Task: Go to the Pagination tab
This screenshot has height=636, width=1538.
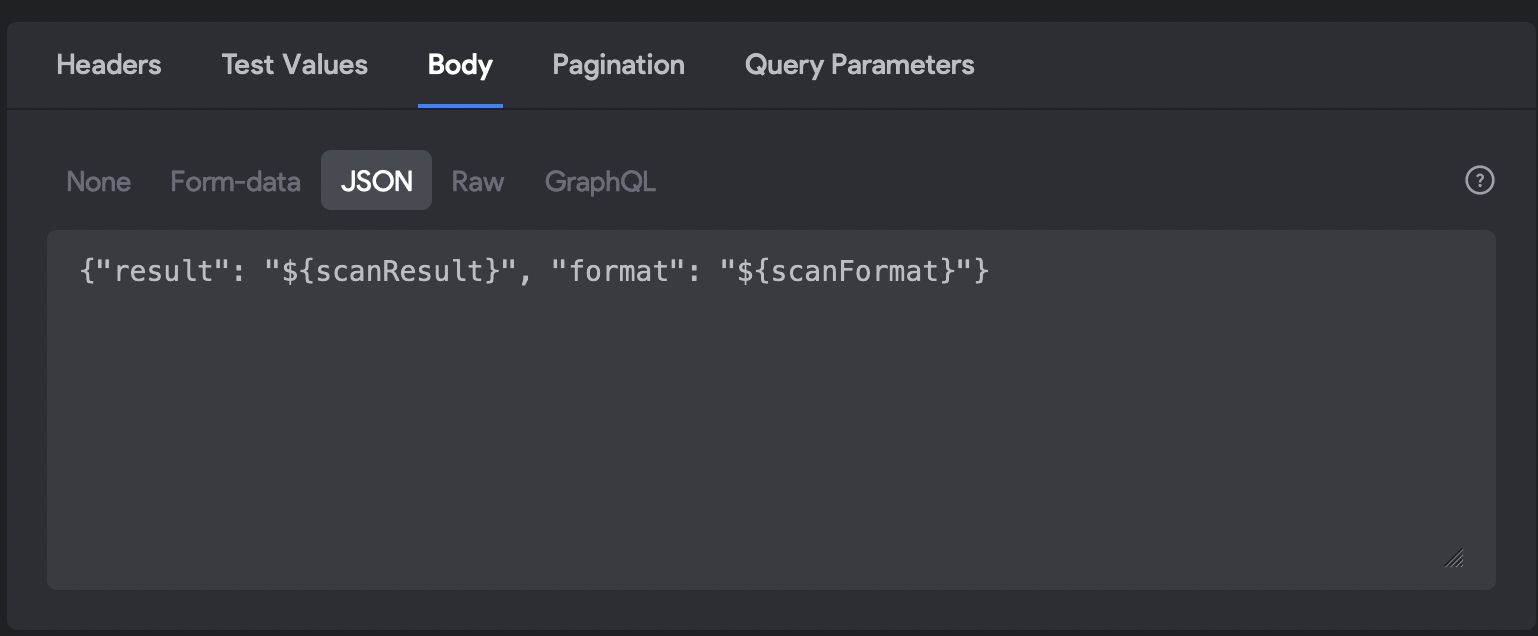Action: coord(618,65)
